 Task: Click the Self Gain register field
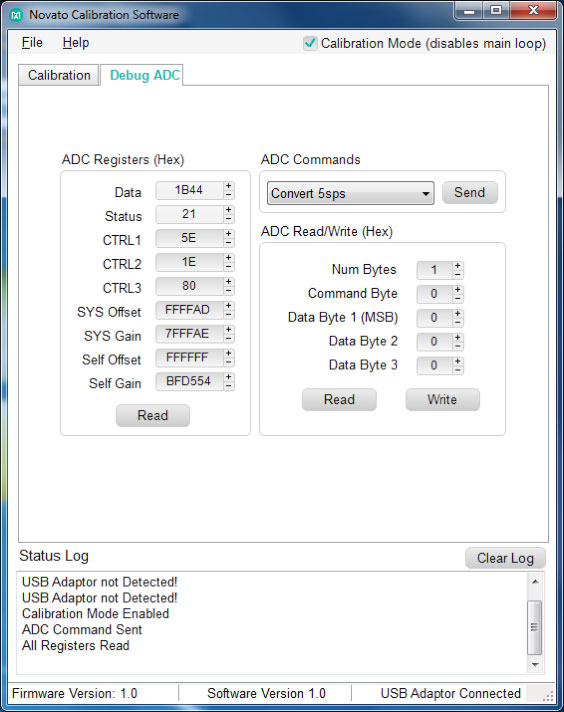tap(189, 381)
